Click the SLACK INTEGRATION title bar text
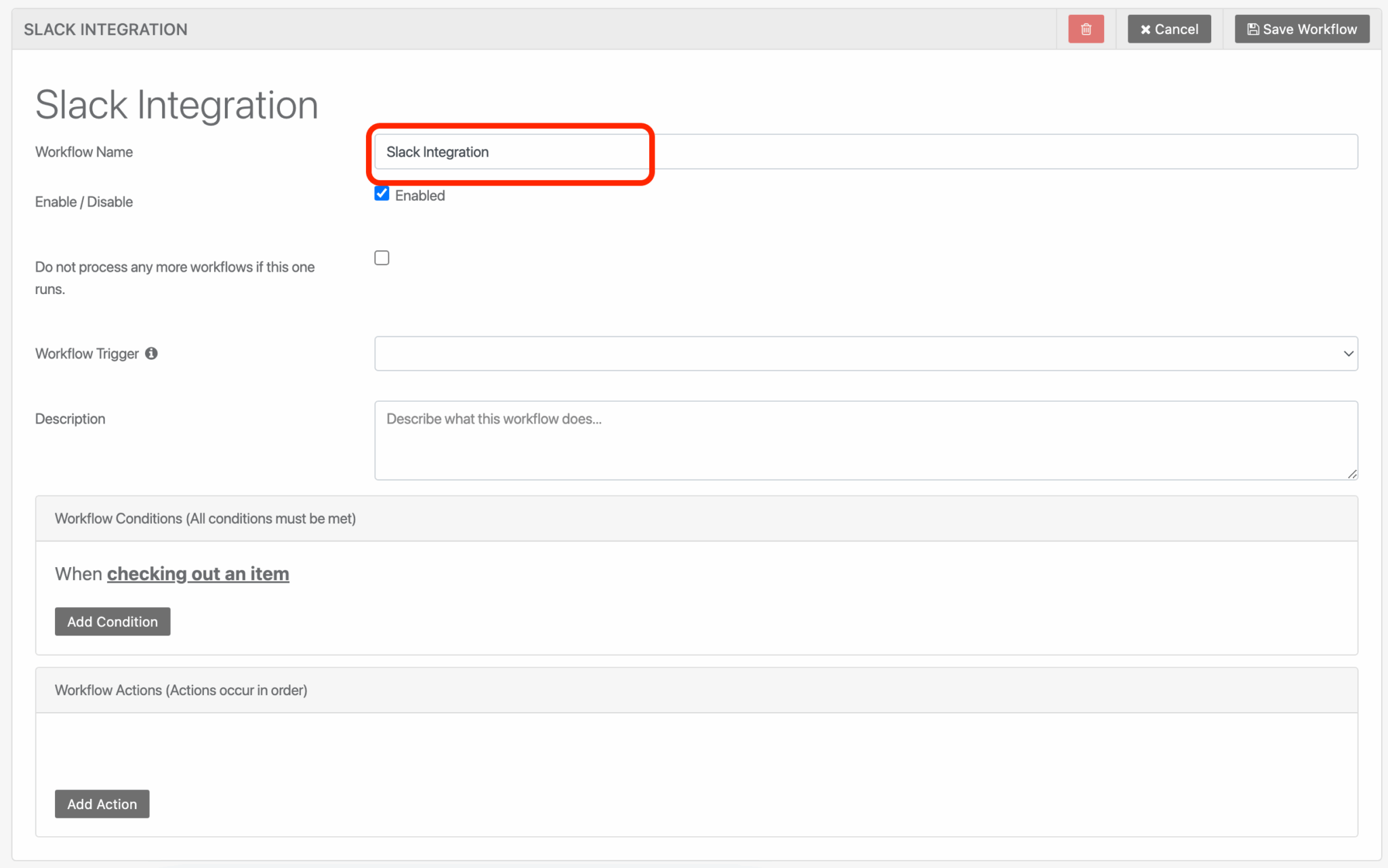The width and height of the screenshot is (1388, 868). (106, 29)
